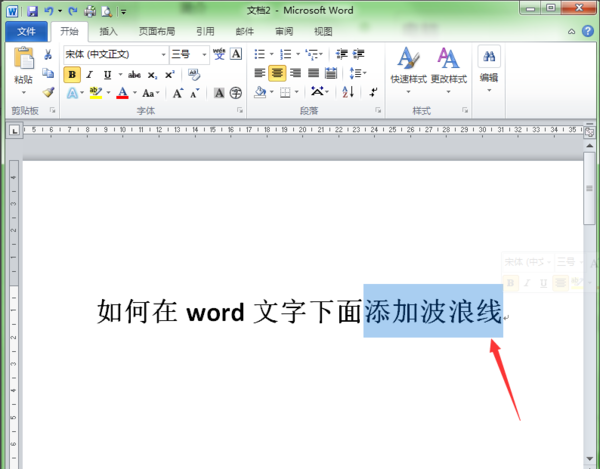This screenshot has width=600, height=469.
Task: Open Asian layout tool
Action: [320, 92]
